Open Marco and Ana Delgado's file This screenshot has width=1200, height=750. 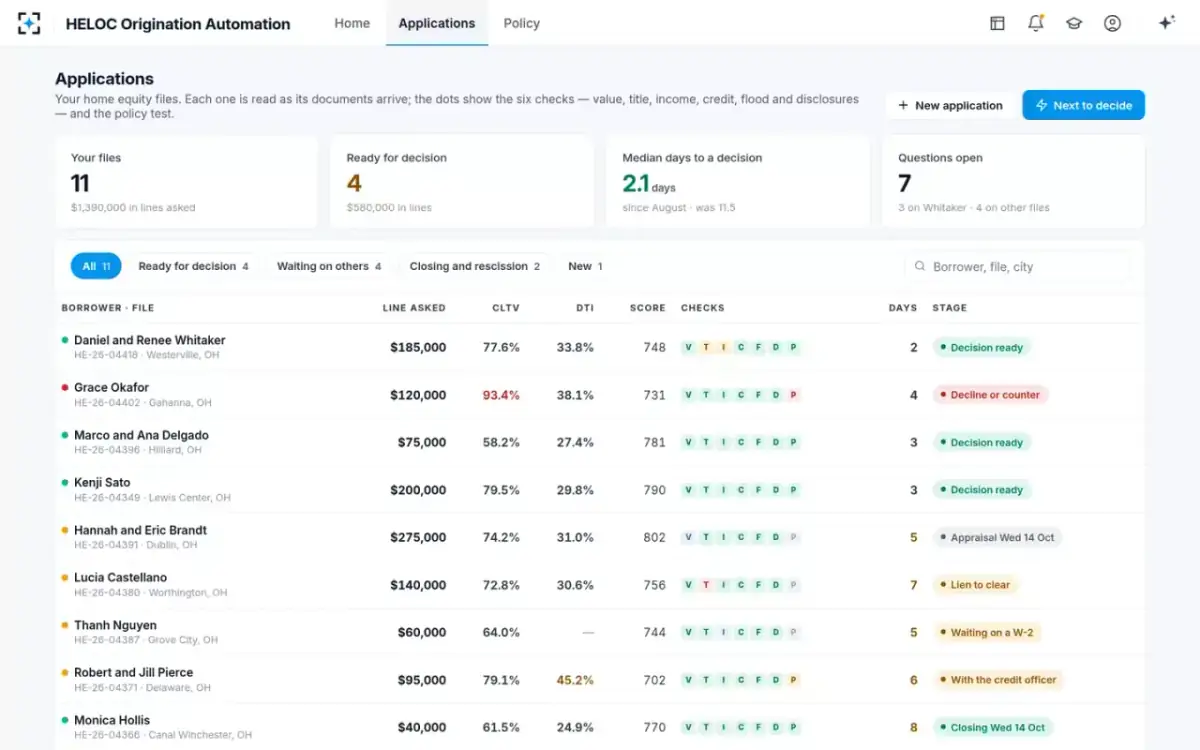(141, 435)
